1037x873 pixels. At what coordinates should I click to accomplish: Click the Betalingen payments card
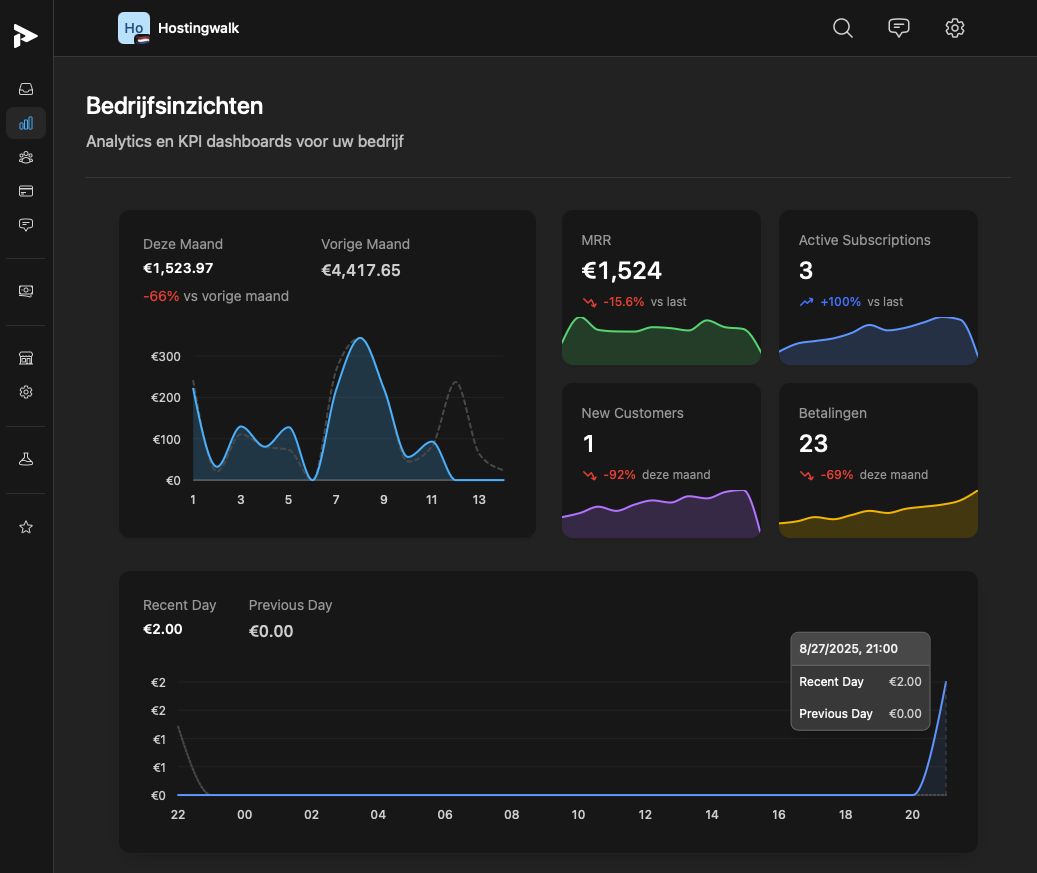878,460
